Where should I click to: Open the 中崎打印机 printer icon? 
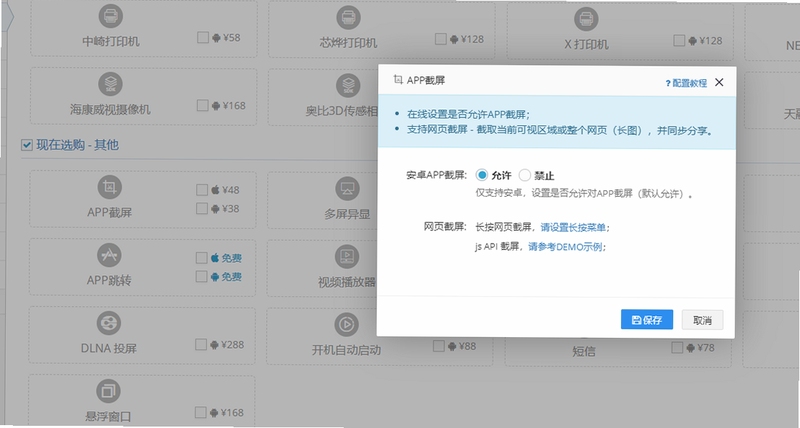(111, 16)
